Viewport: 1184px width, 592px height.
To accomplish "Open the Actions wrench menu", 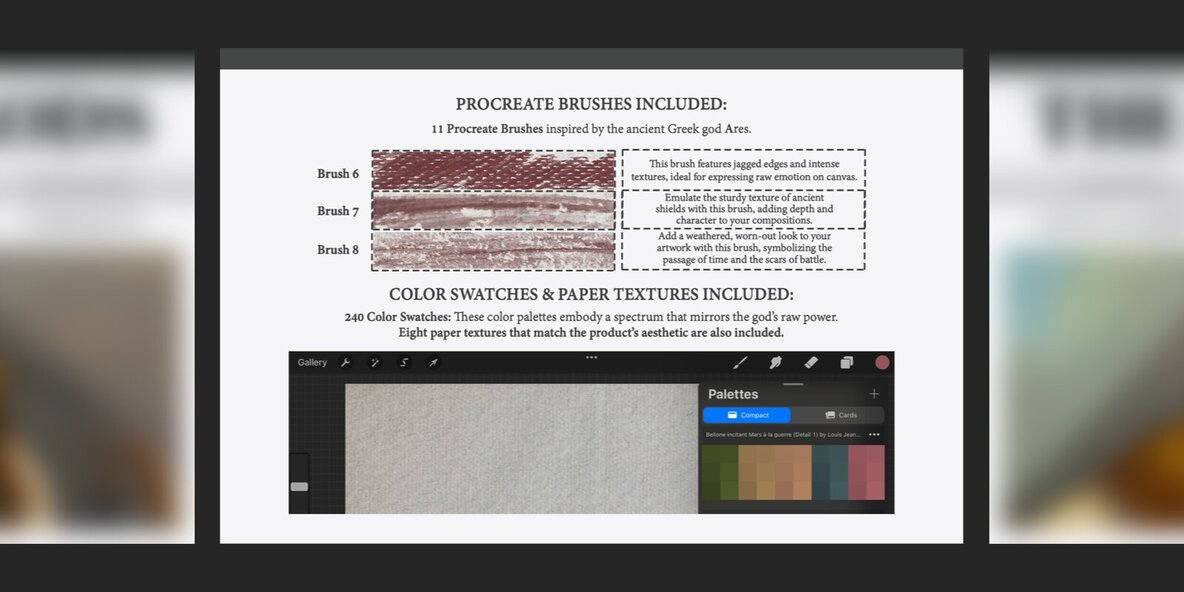I will (x=345, y=363).
